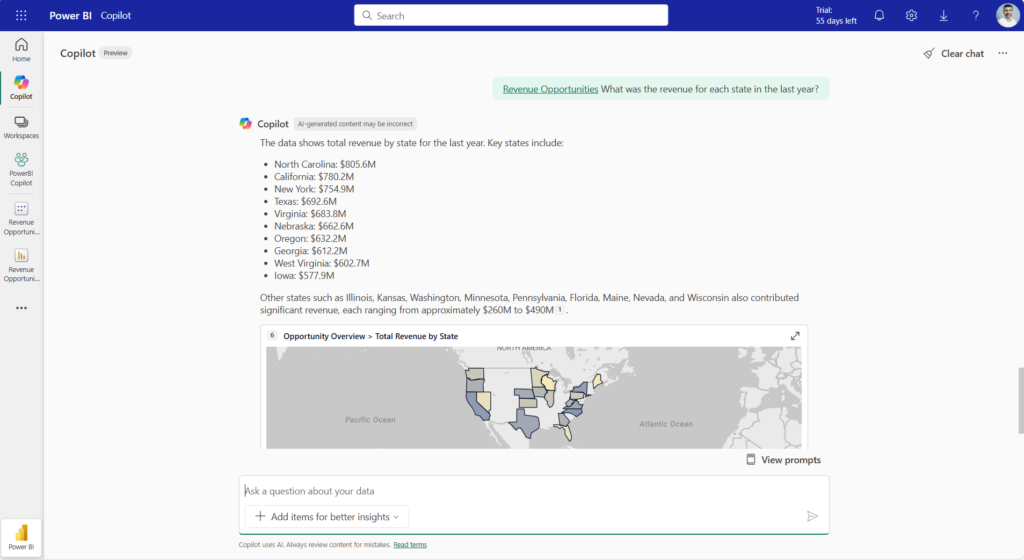1024x560 pixels.
Task: Click the send message arrow
Action: 812,516
